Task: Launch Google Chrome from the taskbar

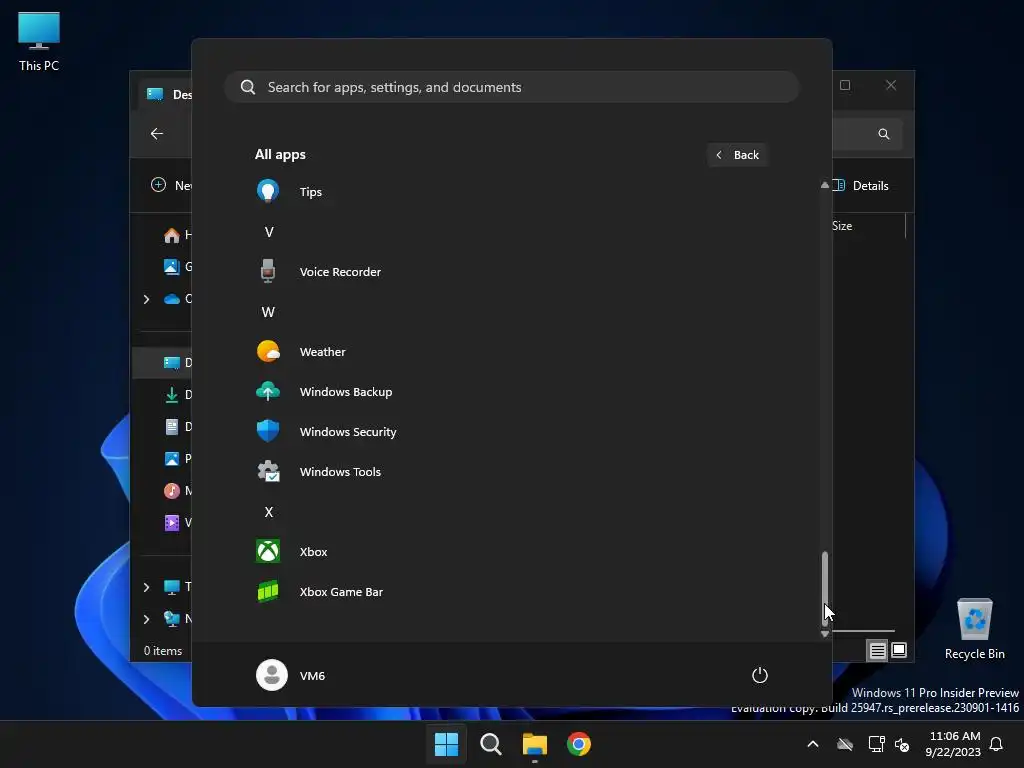Action: point(579,744)
